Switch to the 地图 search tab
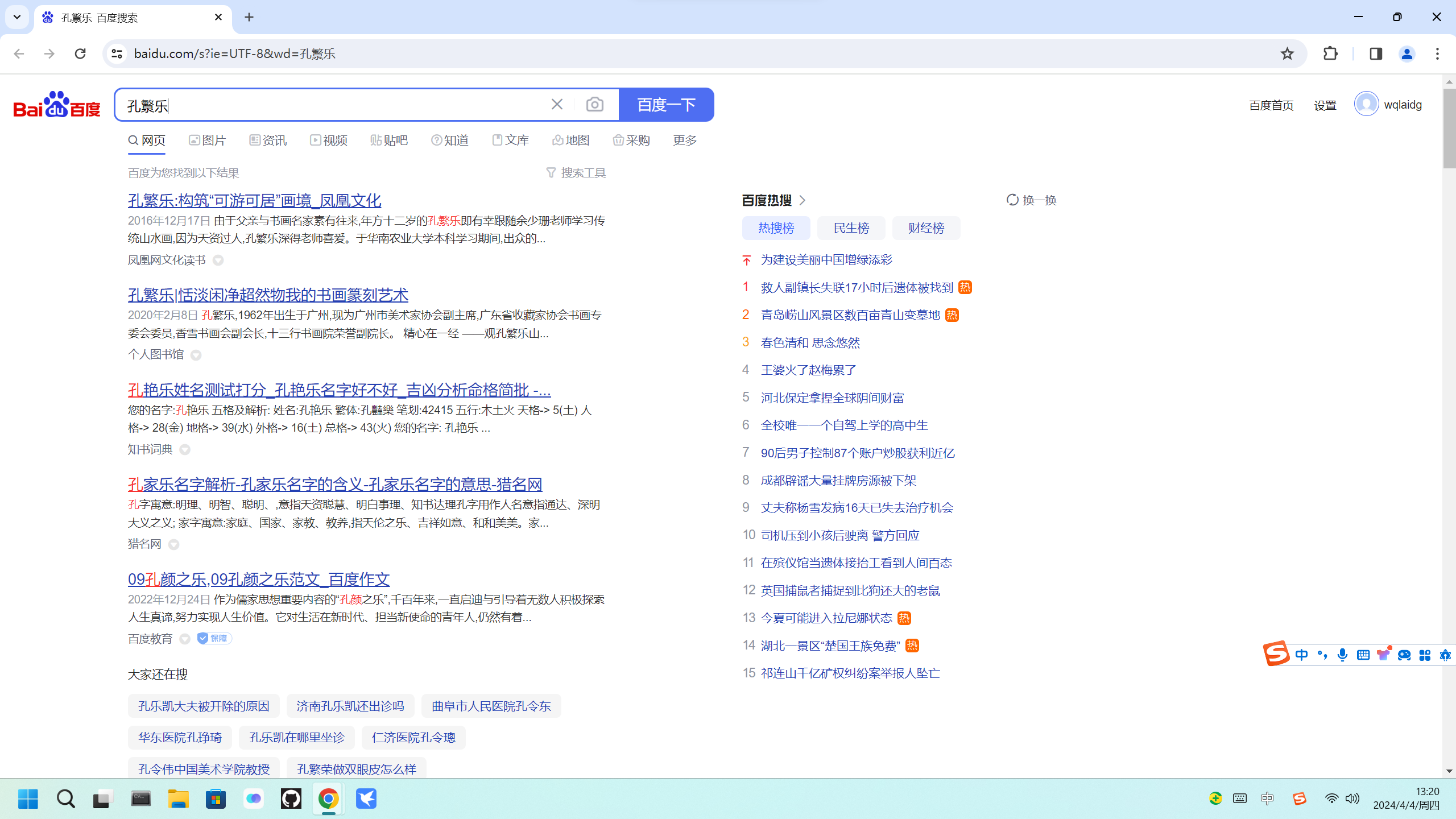This screenshot has width=1456, height=819. coord(571,140)
